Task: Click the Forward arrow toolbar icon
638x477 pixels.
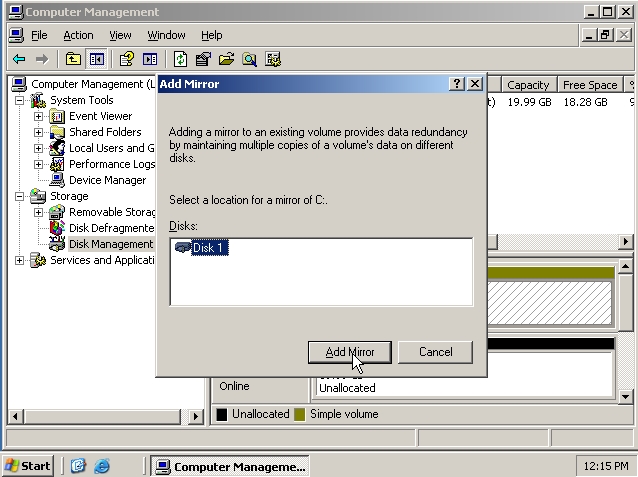Action: [42, 59]
